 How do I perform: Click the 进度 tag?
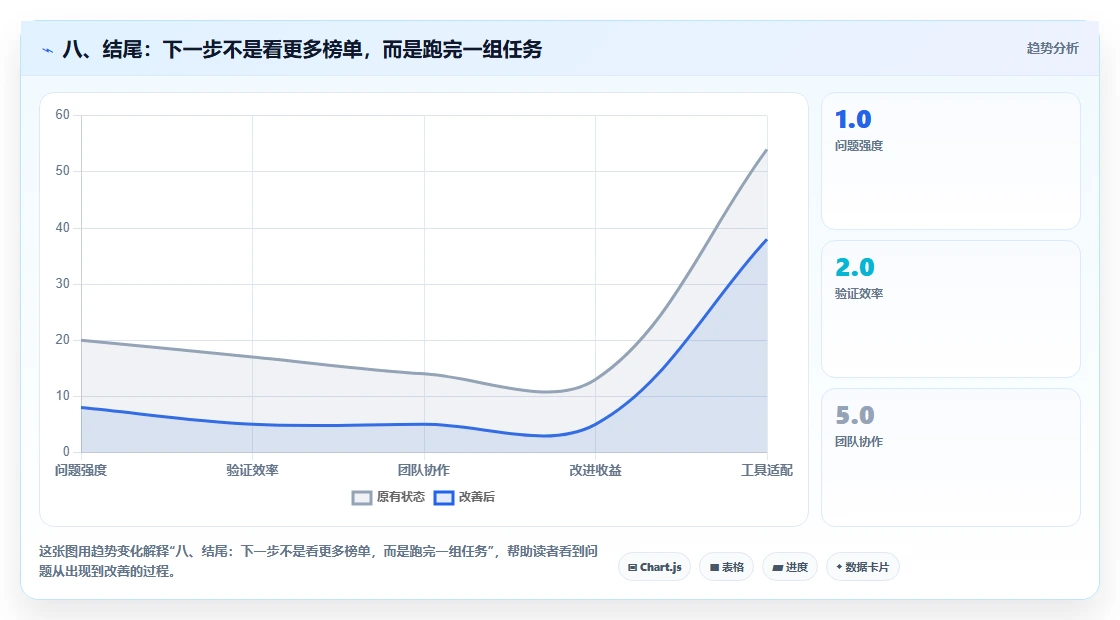pos(790,567)
